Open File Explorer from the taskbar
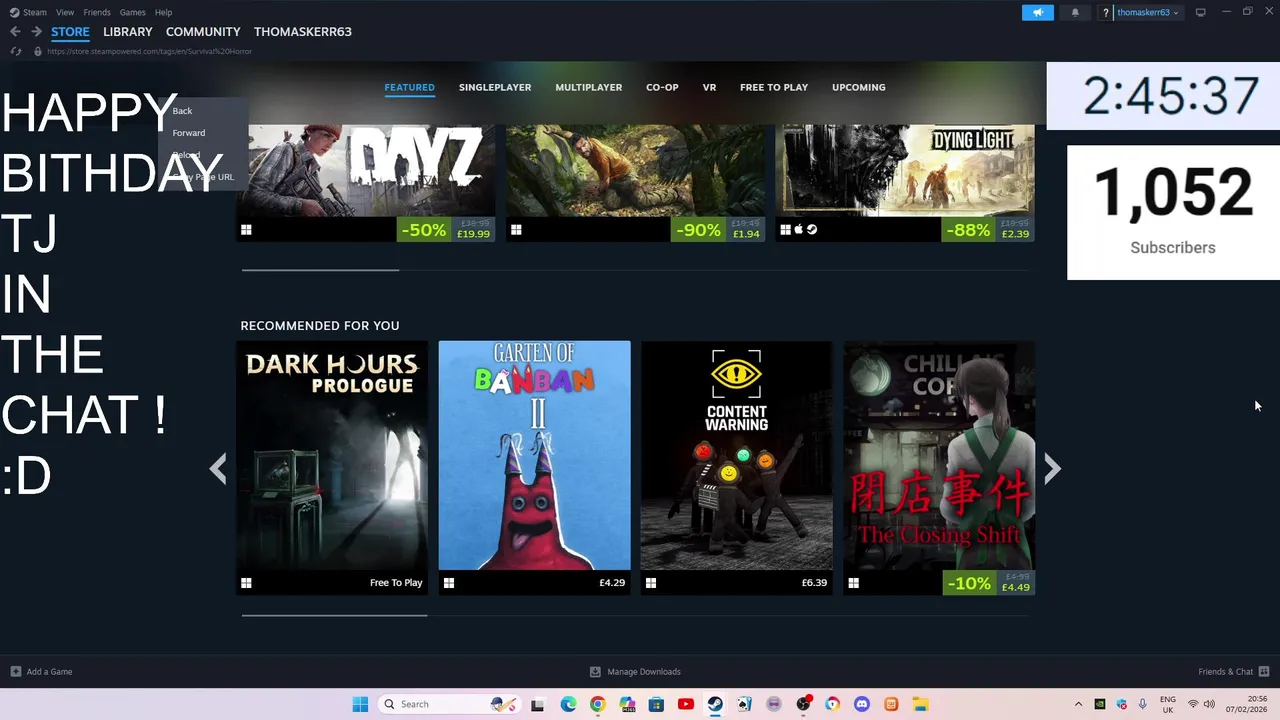Image resolution: width=1280 pixels, height=720 pixels. (920, 704)
